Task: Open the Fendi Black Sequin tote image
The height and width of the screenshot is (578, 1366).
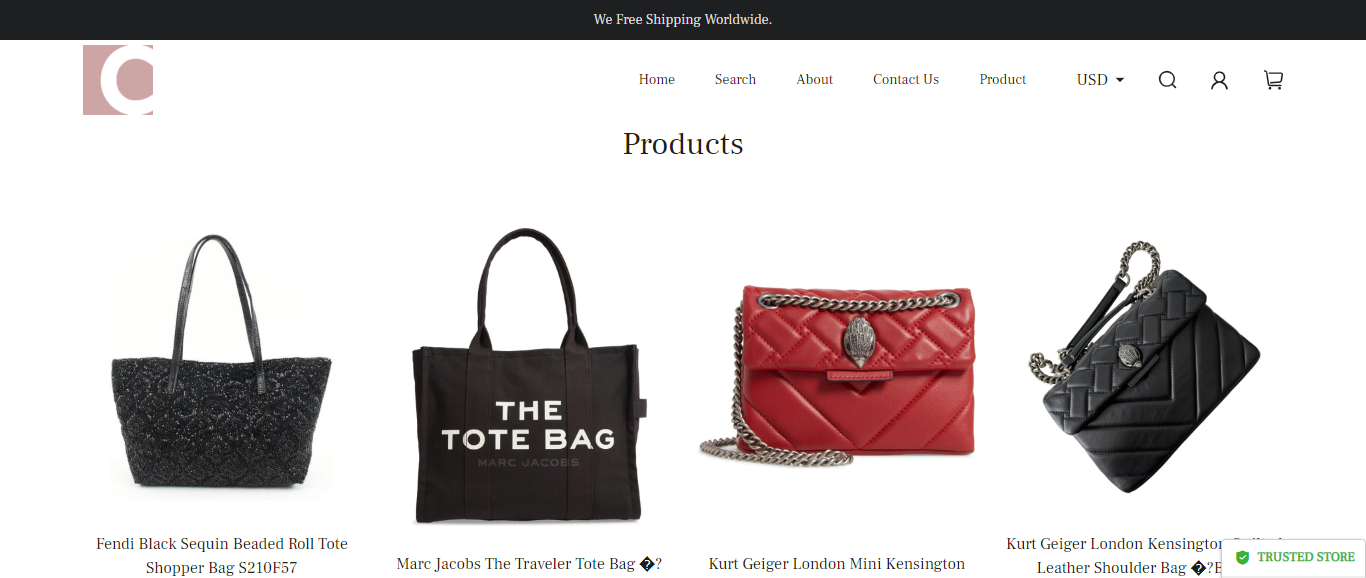Action: [x=222, y=368]
